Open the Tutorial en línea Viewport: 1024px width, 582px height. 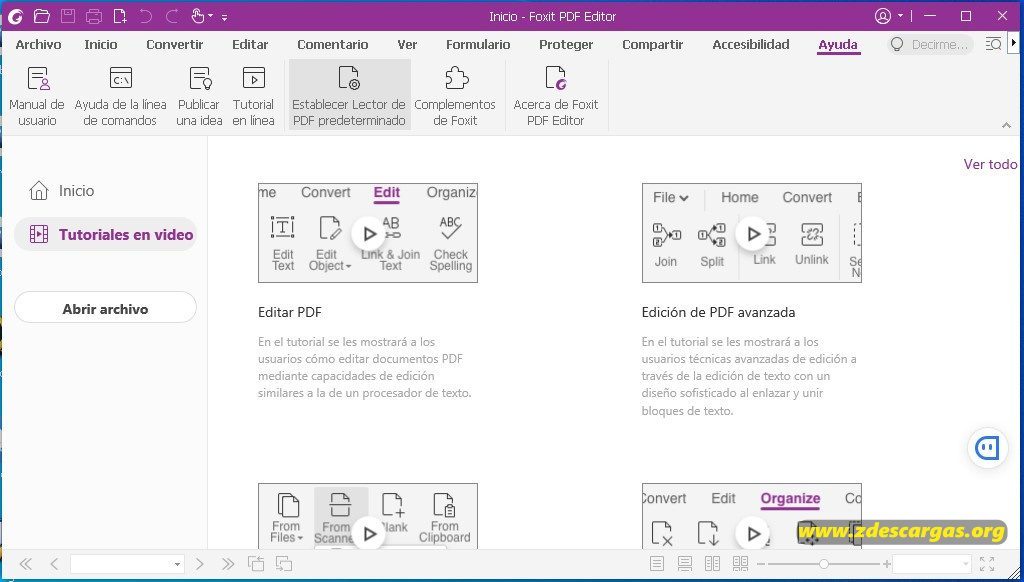pos(253,95)
